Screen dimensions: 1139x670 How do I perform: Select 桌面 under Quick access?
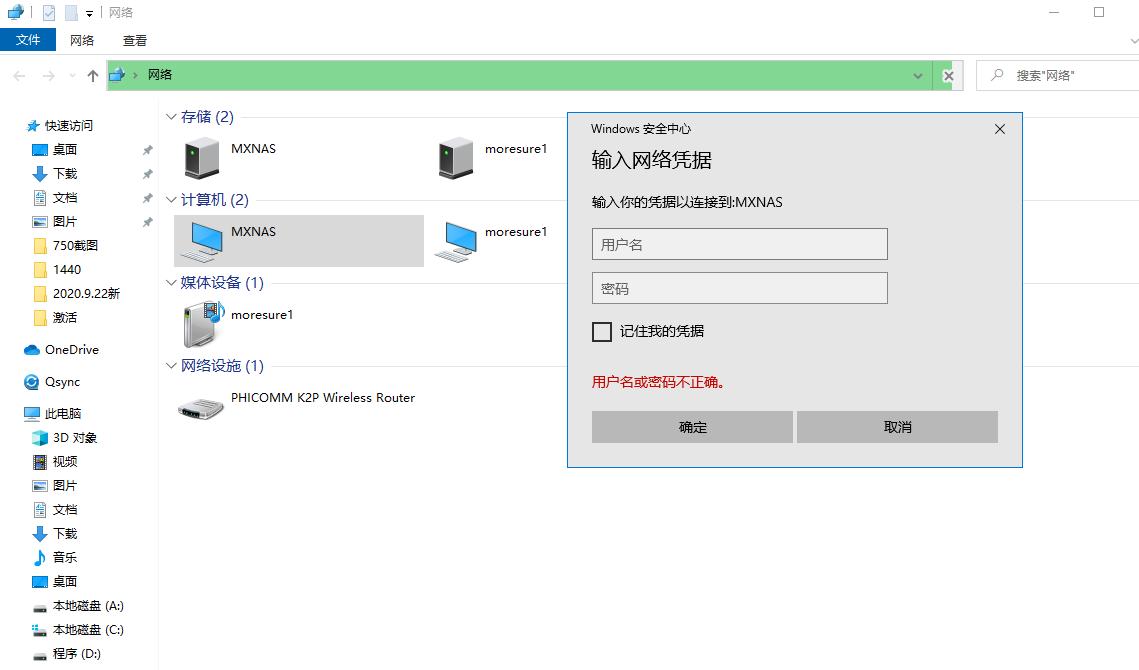point(65,150)
